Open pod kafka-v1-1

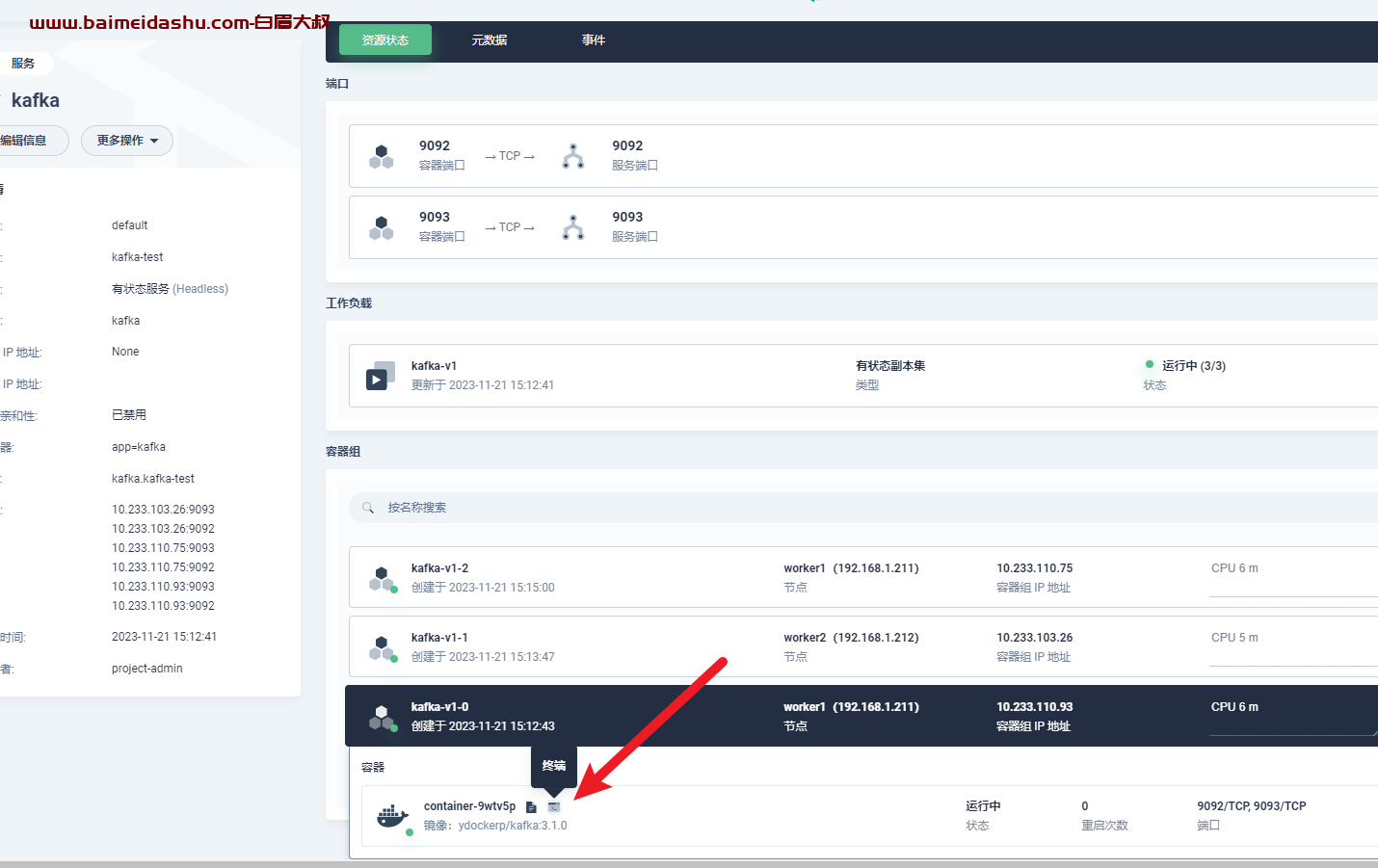click(x=439, y=638)
